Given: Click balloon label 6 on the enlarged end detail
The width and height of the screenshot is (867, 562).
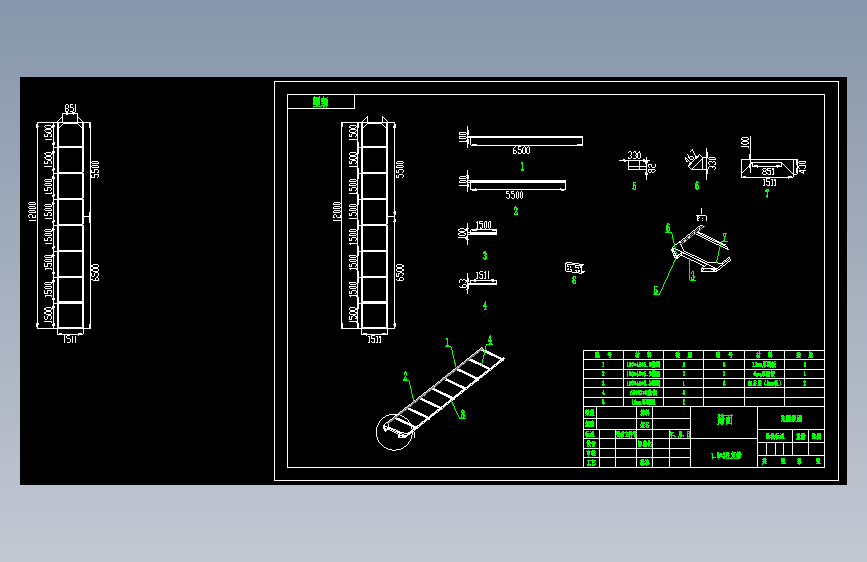Looking at the screenshot, I should [x=668, y=228].
